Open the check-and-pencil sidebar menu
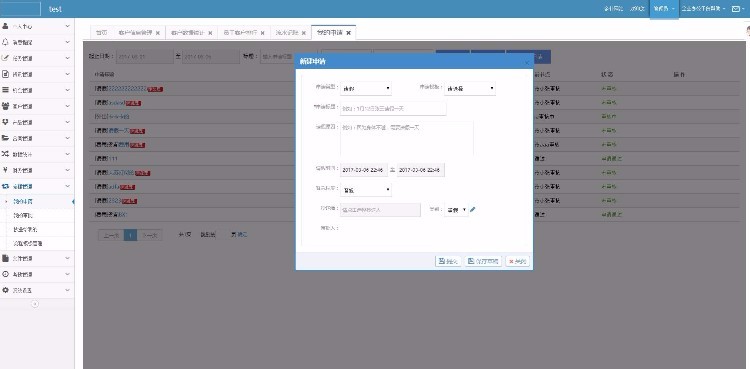Viewport: 750px width, 369px height. click(37, 58)
